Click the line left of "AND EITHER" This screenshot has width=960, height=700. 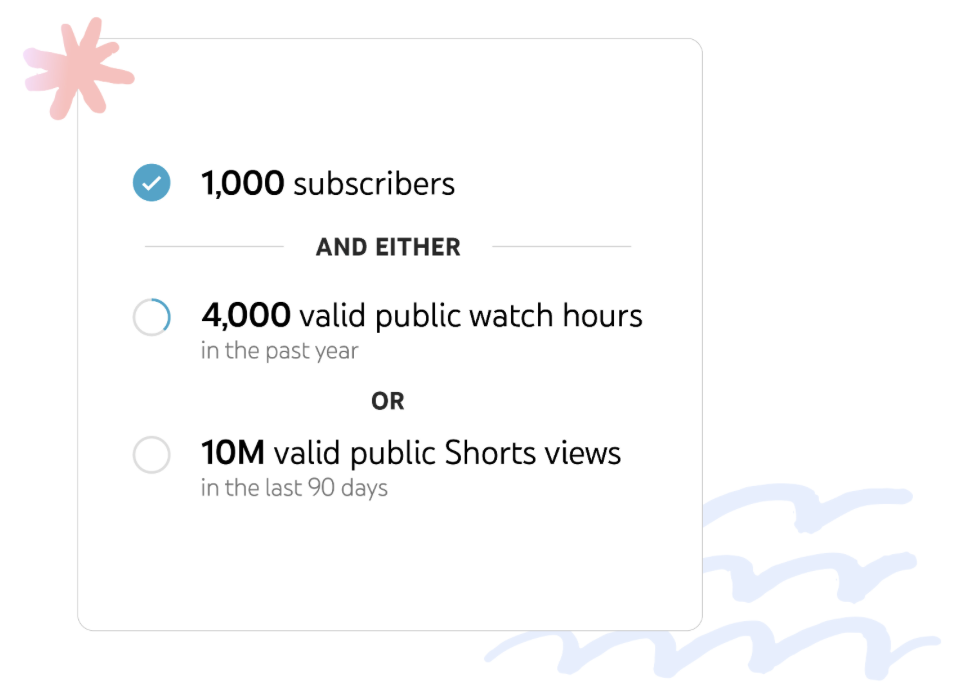pos(214,246)
